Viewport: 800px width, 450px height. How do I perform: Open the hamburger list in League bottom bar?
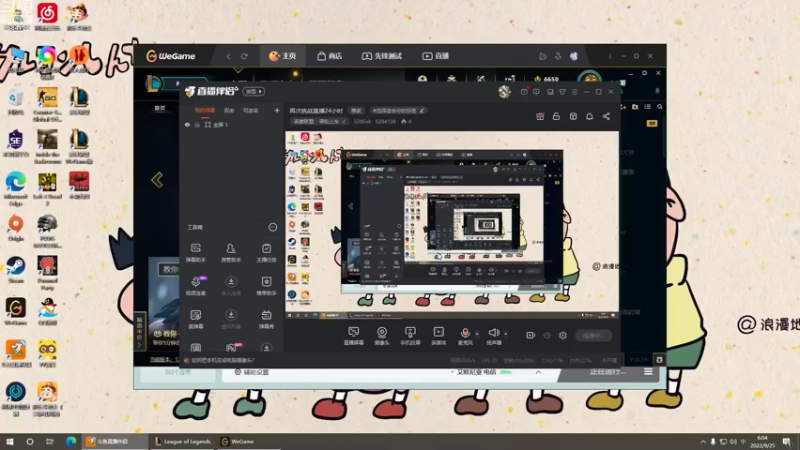(x=648, y=372)
